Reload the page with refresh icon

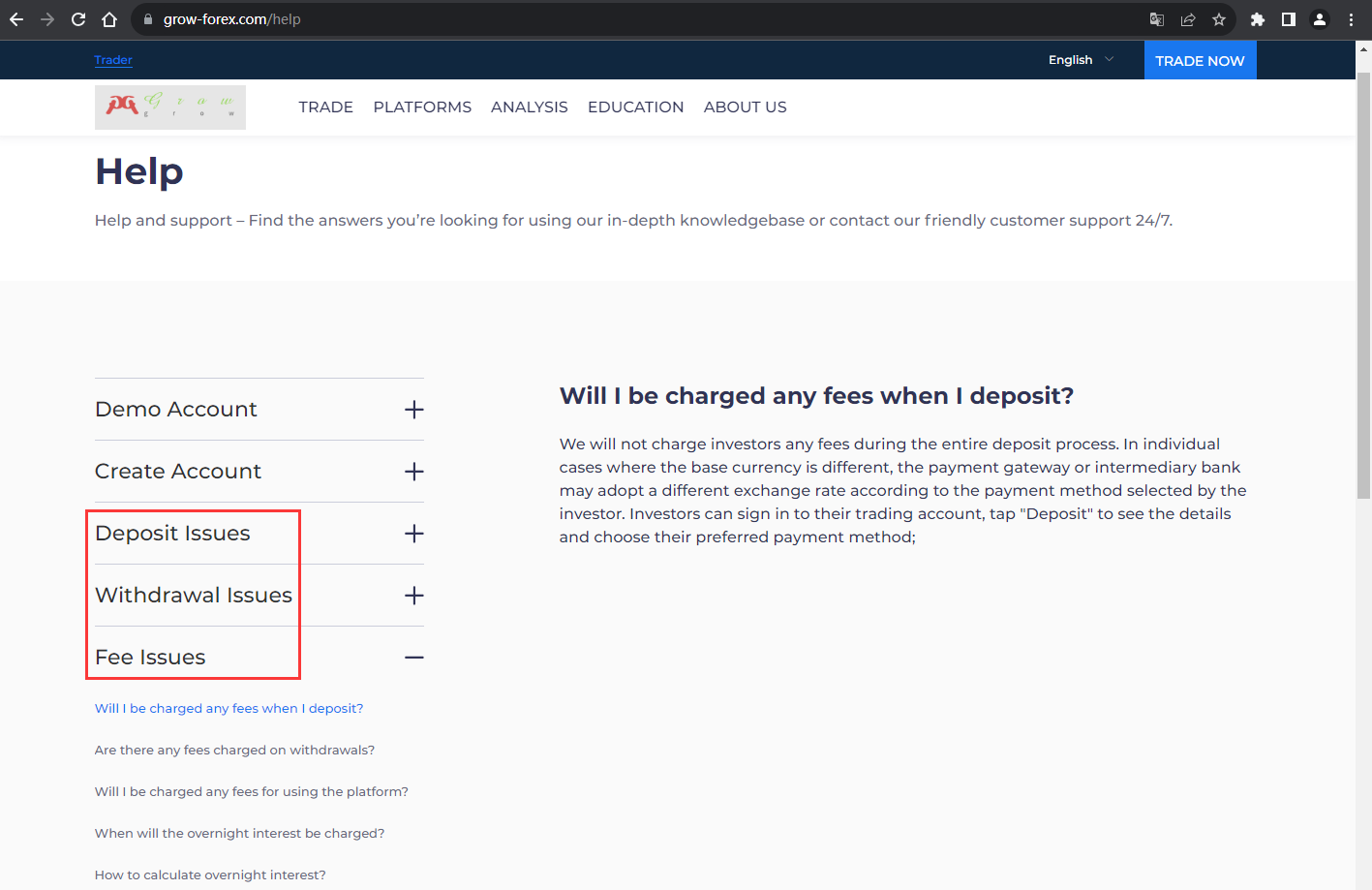coord(78,19)
